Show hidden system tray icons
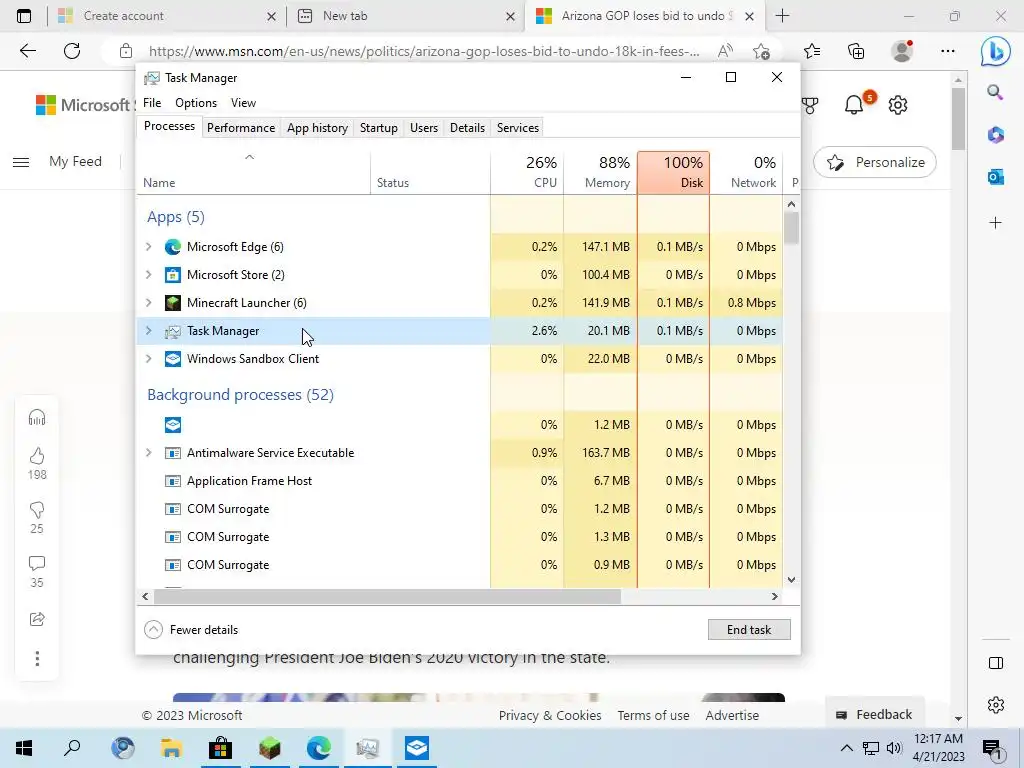 (846, 748)
